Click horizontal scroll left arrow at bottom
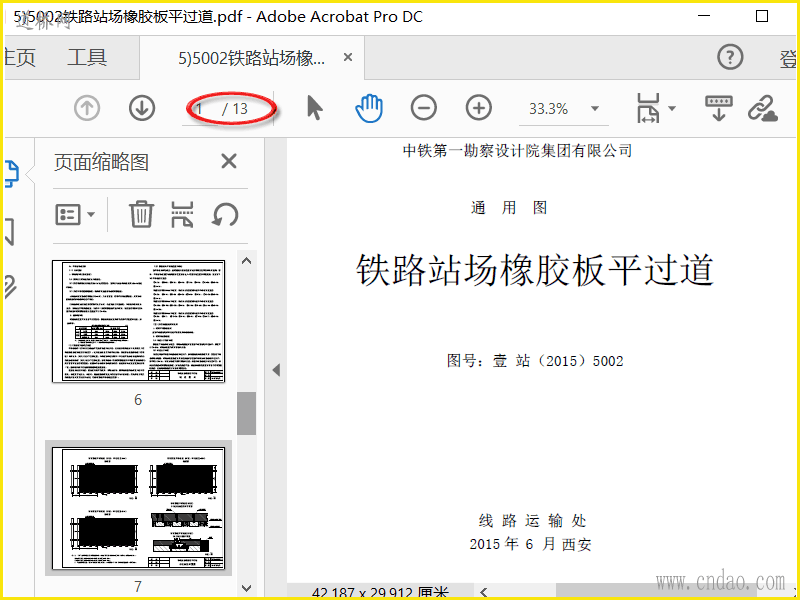This screenshot has height=600, width=800. (x=484, y=592)
